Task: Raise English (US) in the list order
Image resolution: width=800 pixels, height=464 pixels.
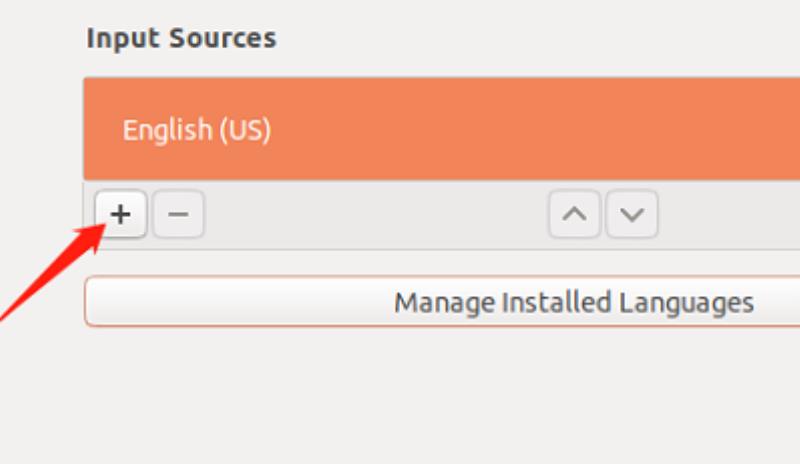Action: coord(574,214)
